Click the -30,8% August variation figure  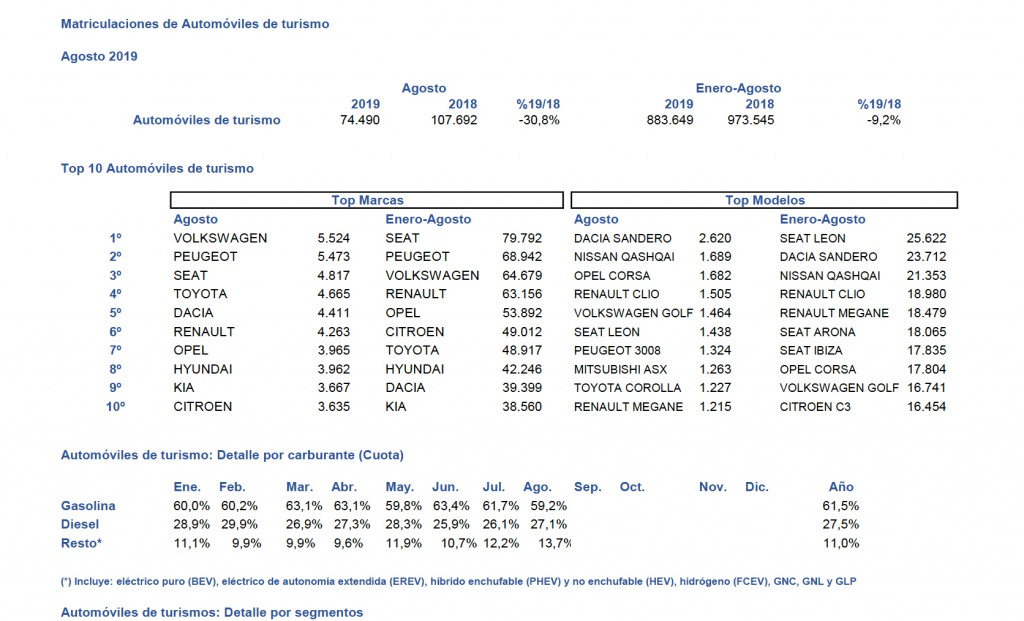tap(538, 120)
